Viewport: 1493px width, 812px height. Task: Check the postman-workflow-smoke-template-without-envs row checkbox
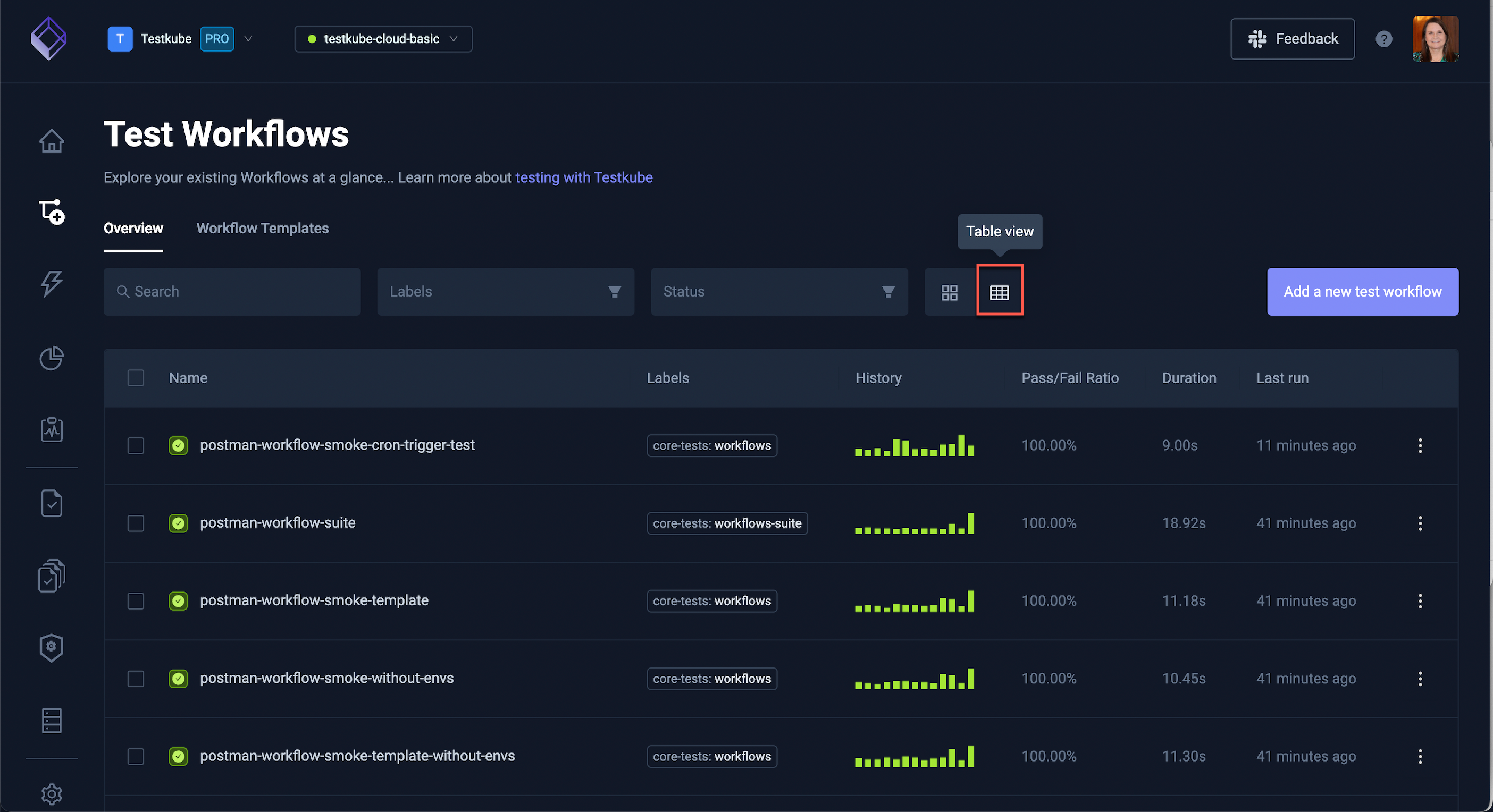(x=136, y=756)
